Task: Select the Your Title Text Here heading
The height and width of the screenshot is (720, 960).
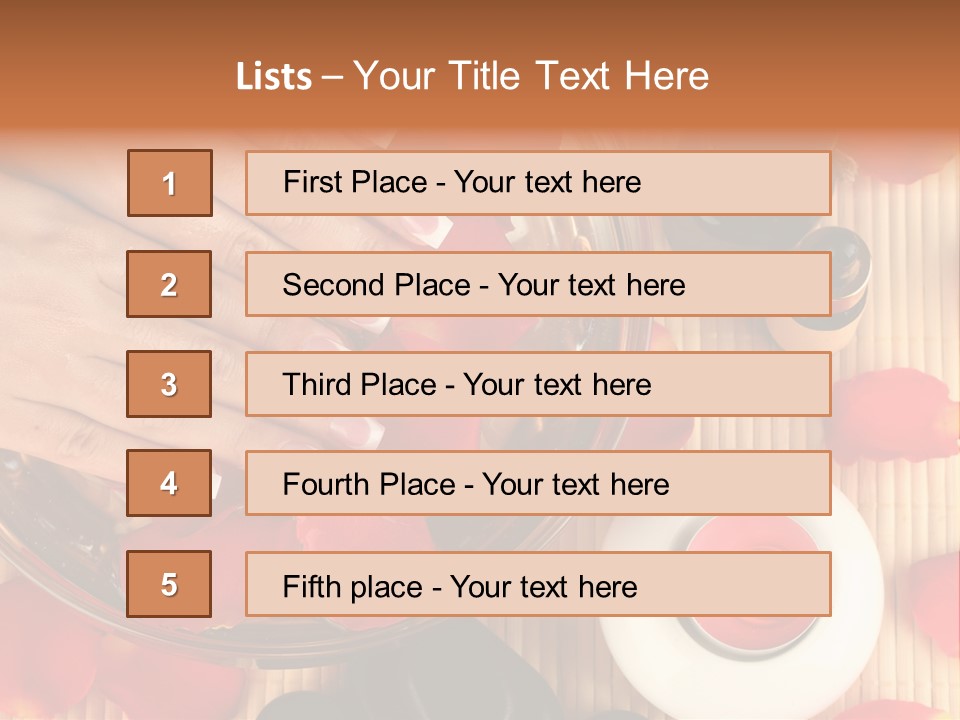Action: [530, 76]
